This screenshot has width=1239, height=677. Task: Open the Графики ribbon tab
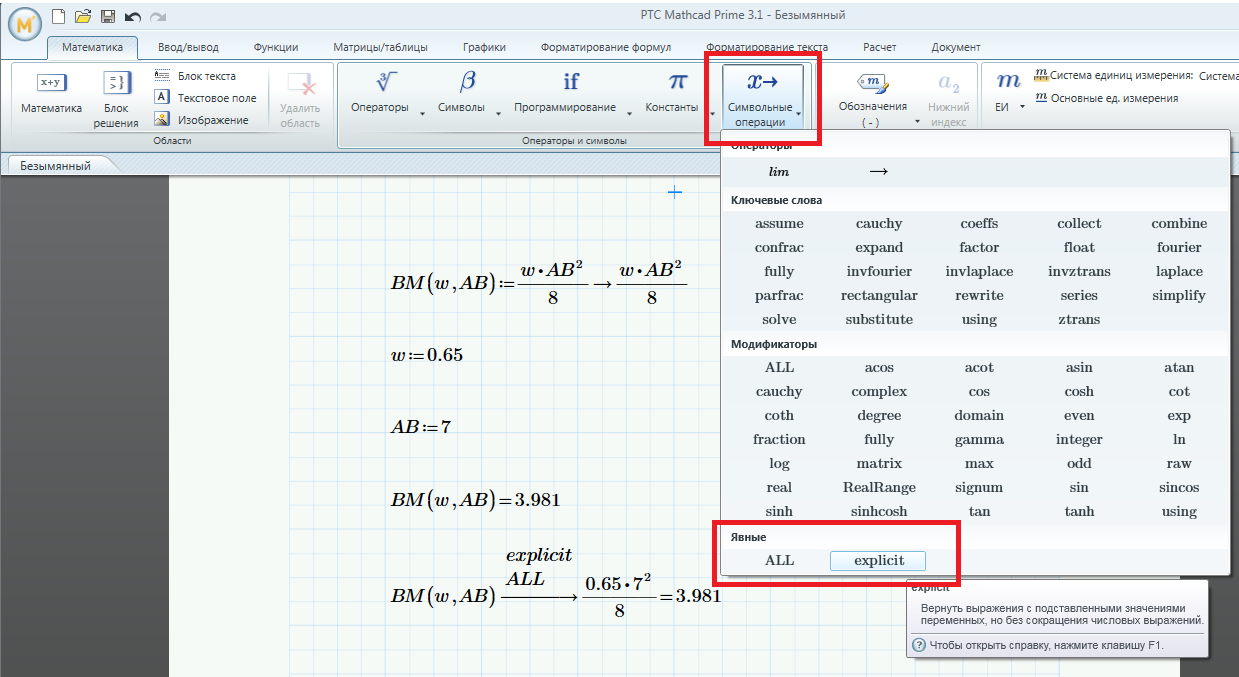pos(484,47)
